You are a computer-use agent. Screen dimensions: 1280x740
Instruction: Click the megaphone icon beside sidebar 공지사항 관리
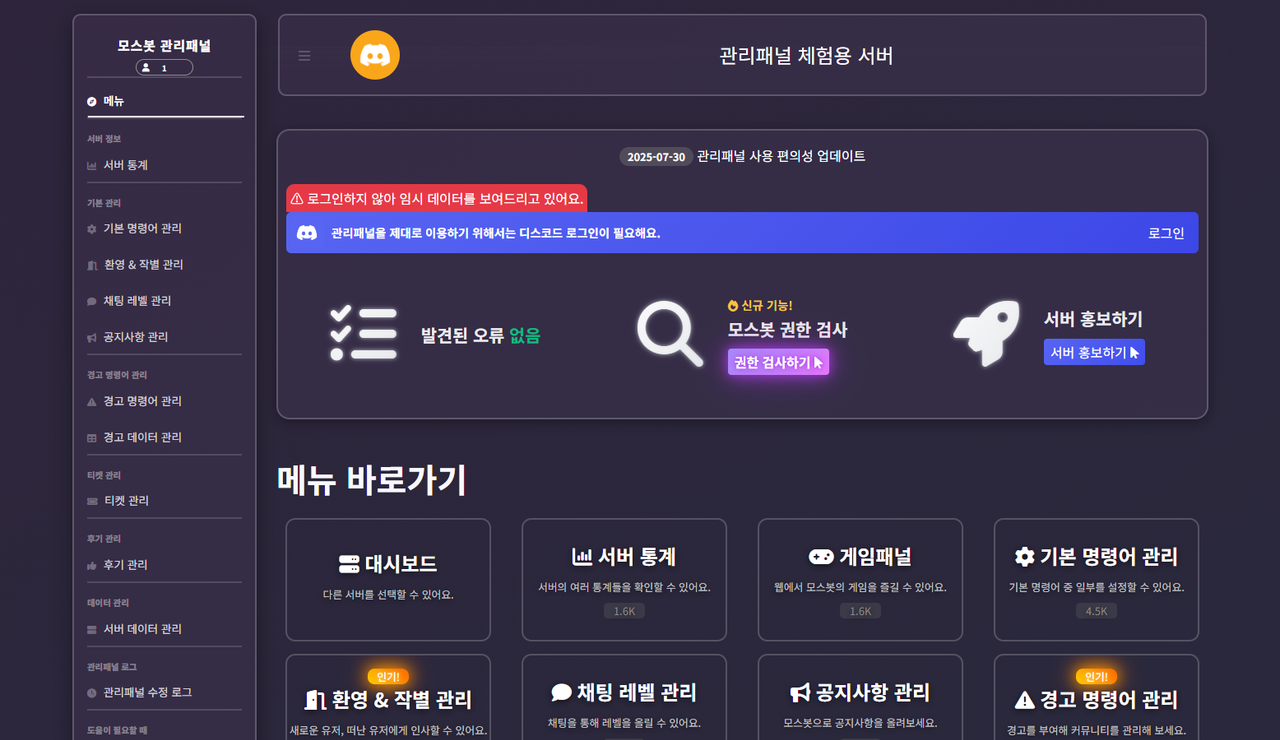[x=92, y=338]
